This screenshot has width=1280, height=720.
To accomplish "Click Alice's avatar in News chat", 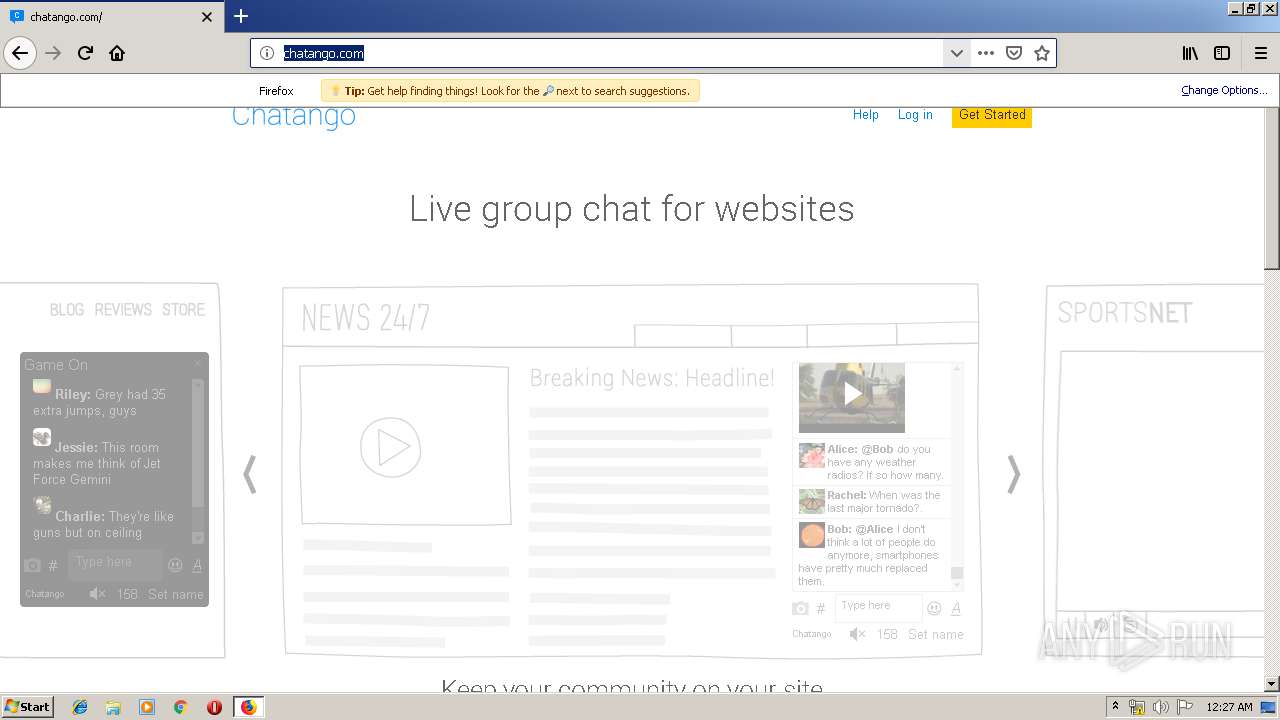I will click(x=811, y=456).
